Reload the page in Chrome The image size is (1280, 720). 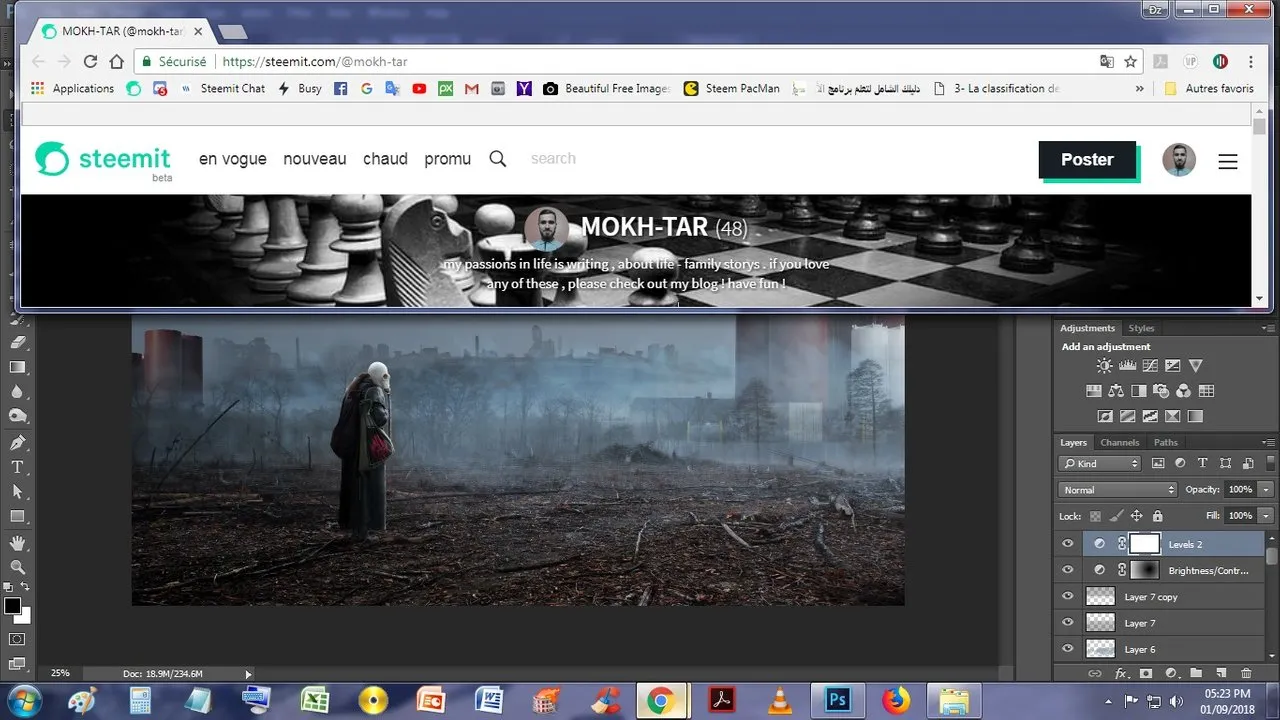(90, 61)
